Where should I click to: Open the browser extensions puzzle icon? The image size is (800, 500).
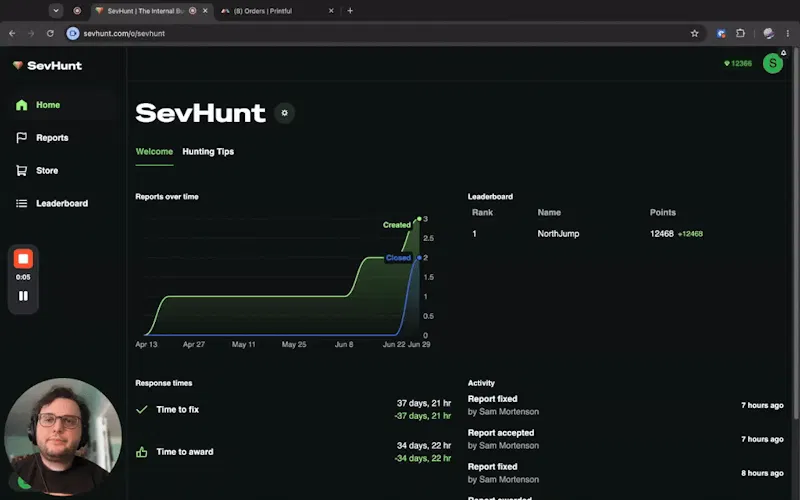[x=740, y=33]
